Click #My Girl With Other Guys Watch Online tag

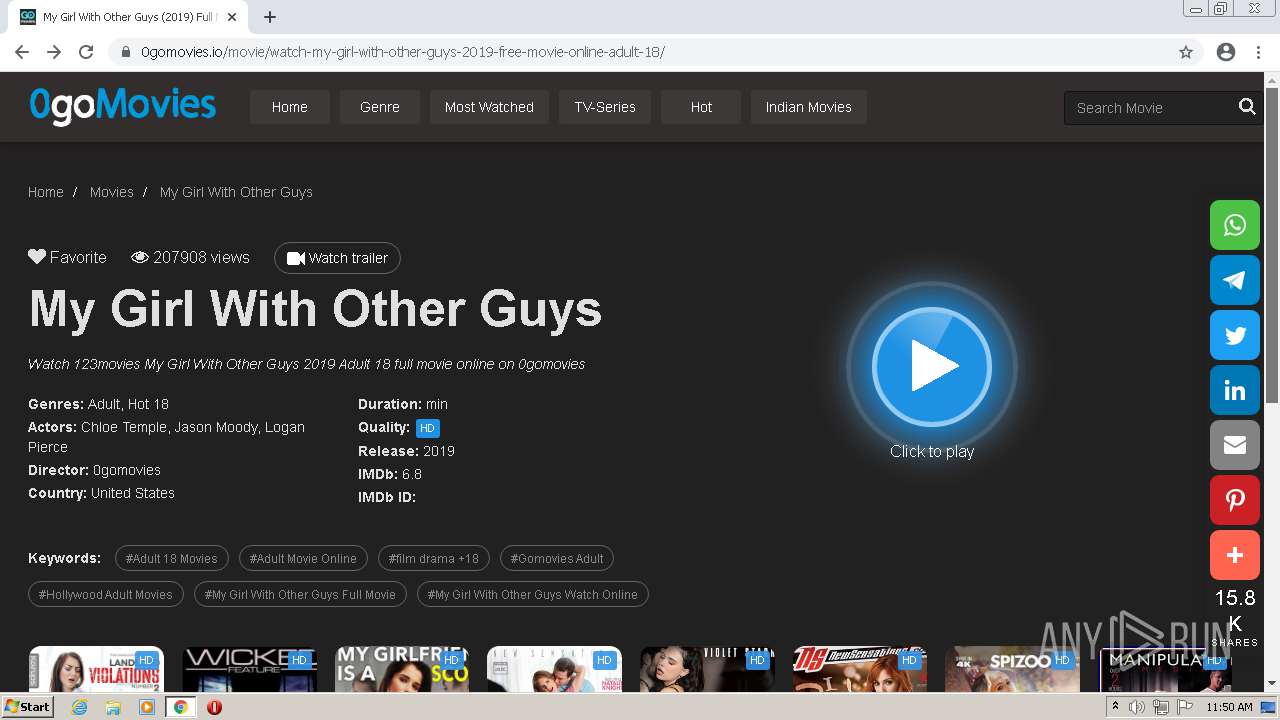pos(533,594)
